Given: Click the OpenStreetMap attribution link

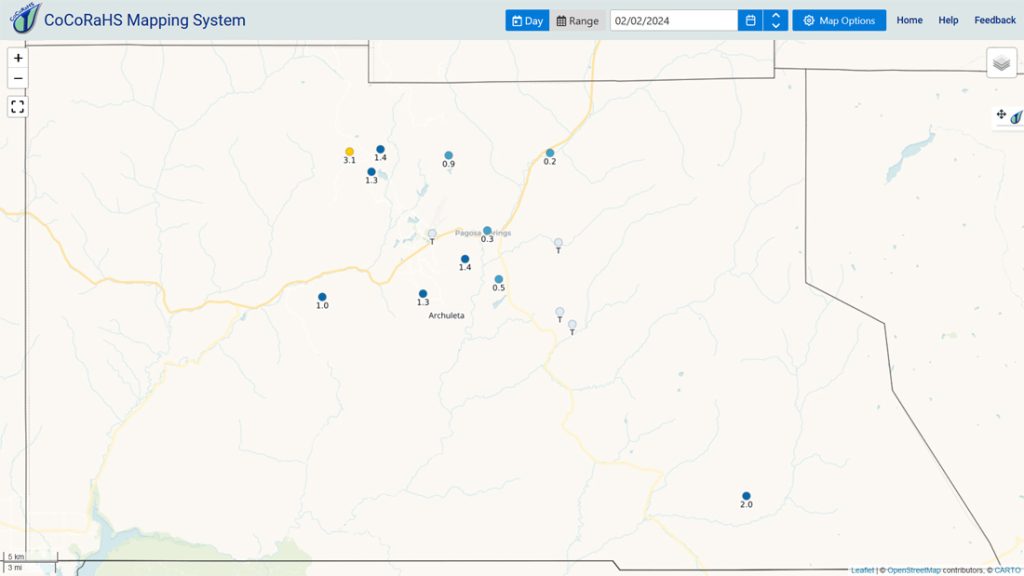Looking at the screenshot, I should tap(914, 570).
